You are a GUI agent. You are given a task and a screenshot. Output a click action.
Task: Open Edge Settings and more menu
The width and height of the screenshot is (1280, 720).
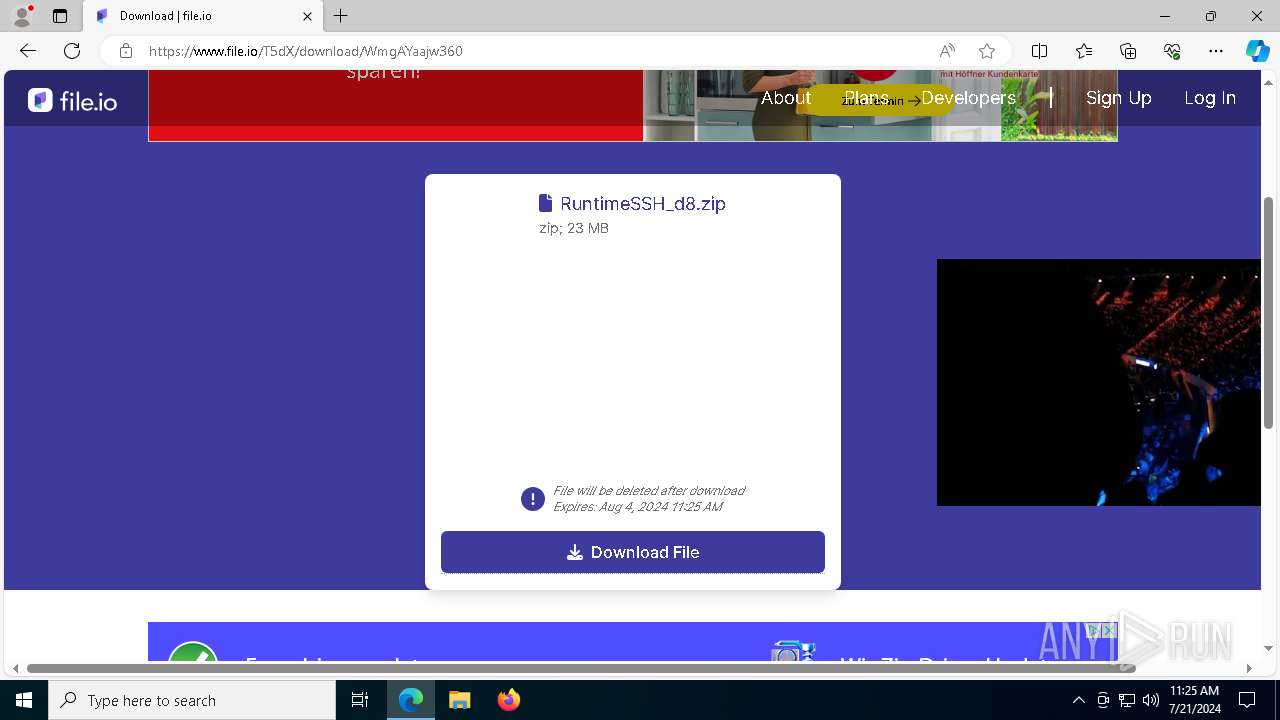pos(1216,51)
